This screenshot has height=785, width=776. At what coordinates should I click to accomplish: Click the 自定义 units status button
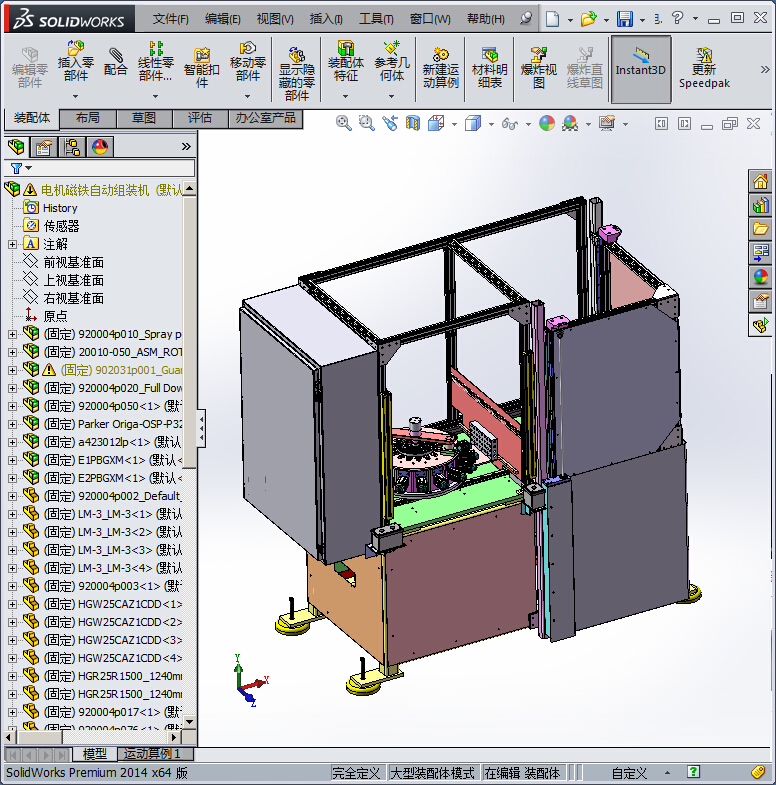pyautogui.click(x=629, y=773)
